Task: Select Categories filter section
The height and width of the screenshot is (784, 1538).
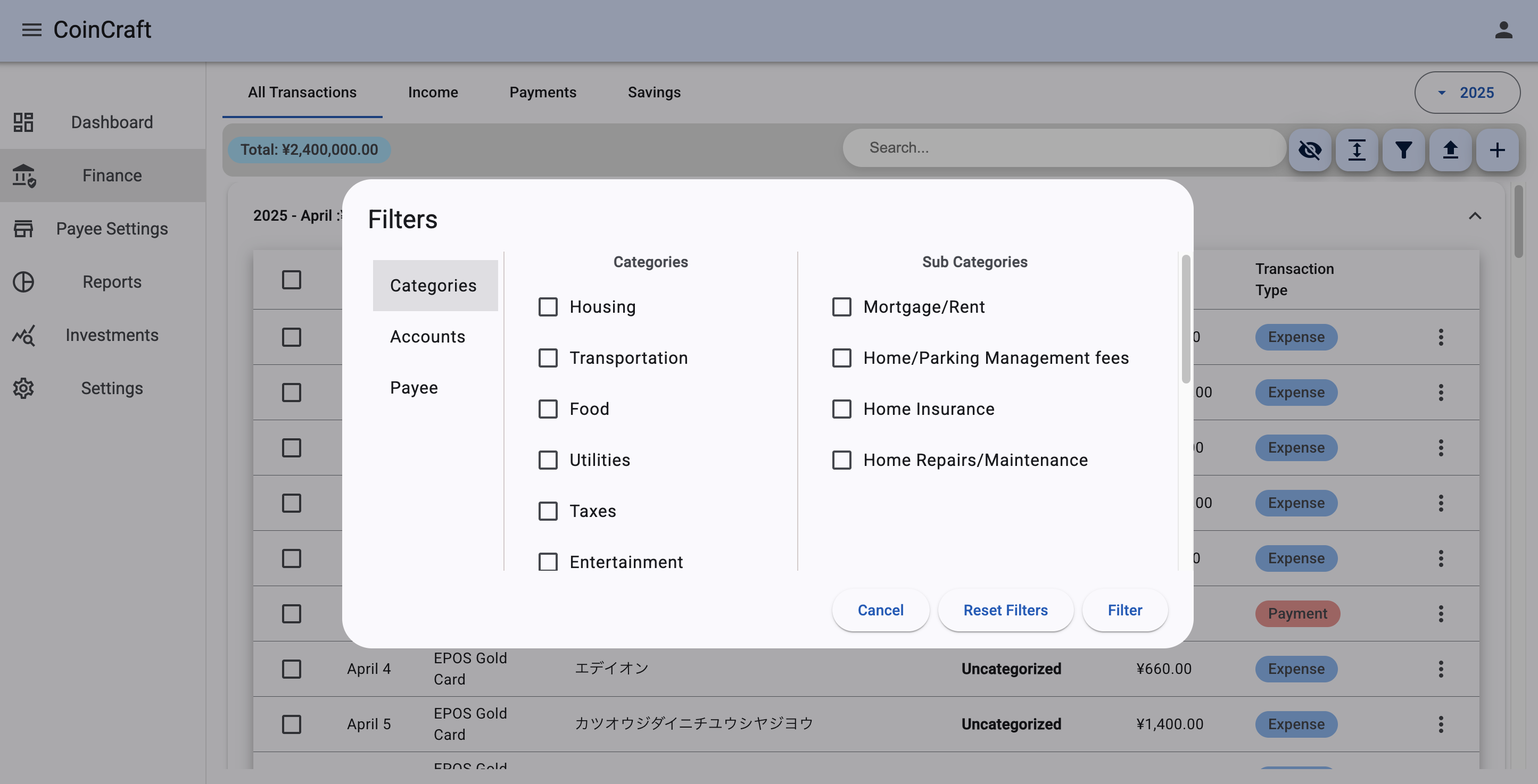Action: tap(435, 286)
